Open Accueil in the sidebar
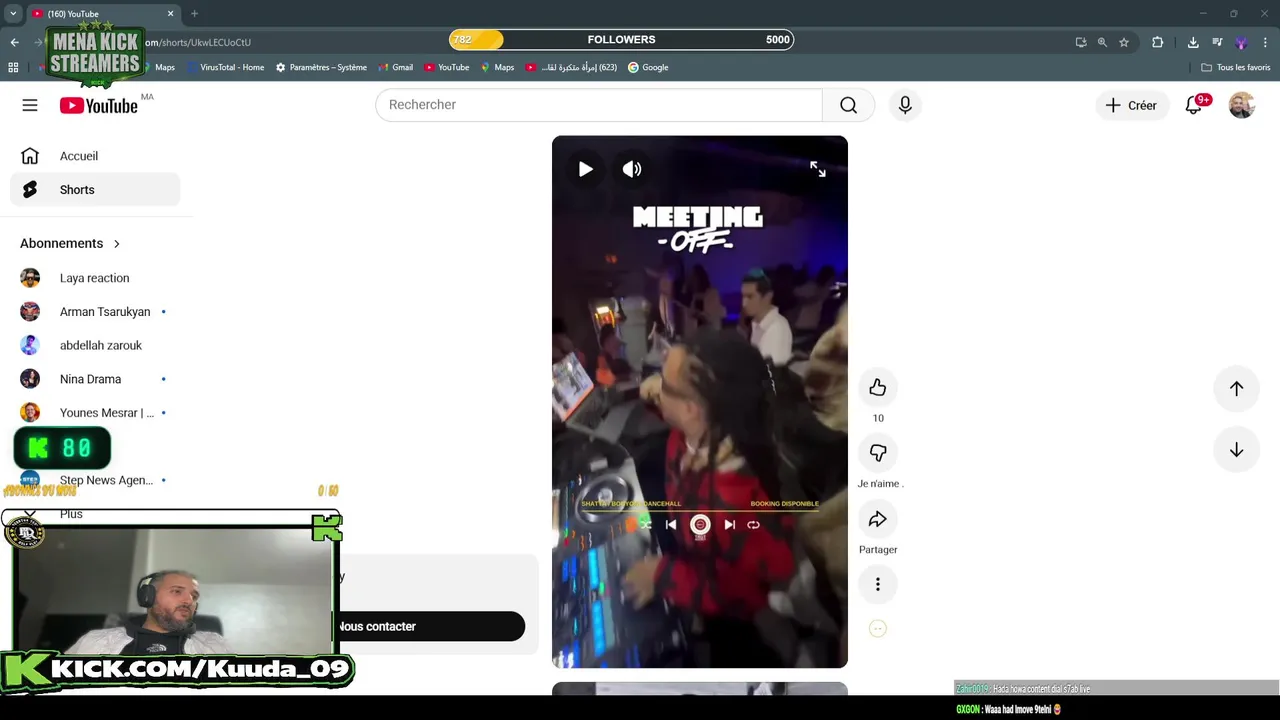This screenshot has width=1280, height=720. (95, 156)
